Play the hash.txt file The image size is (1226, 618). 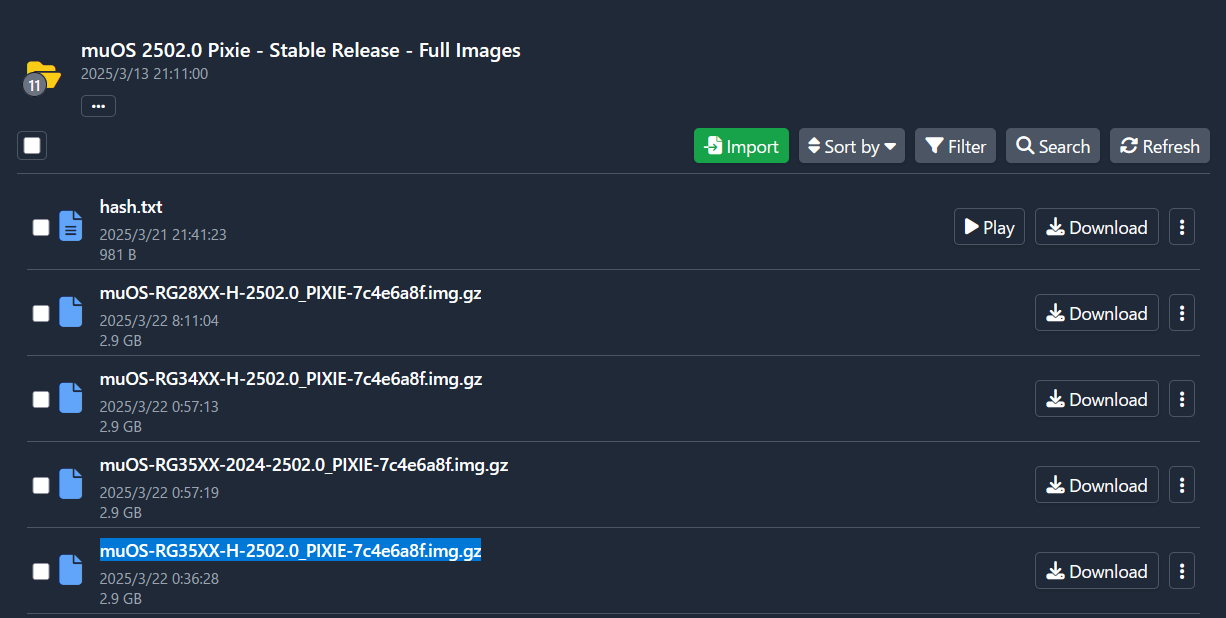pos(989,227)
